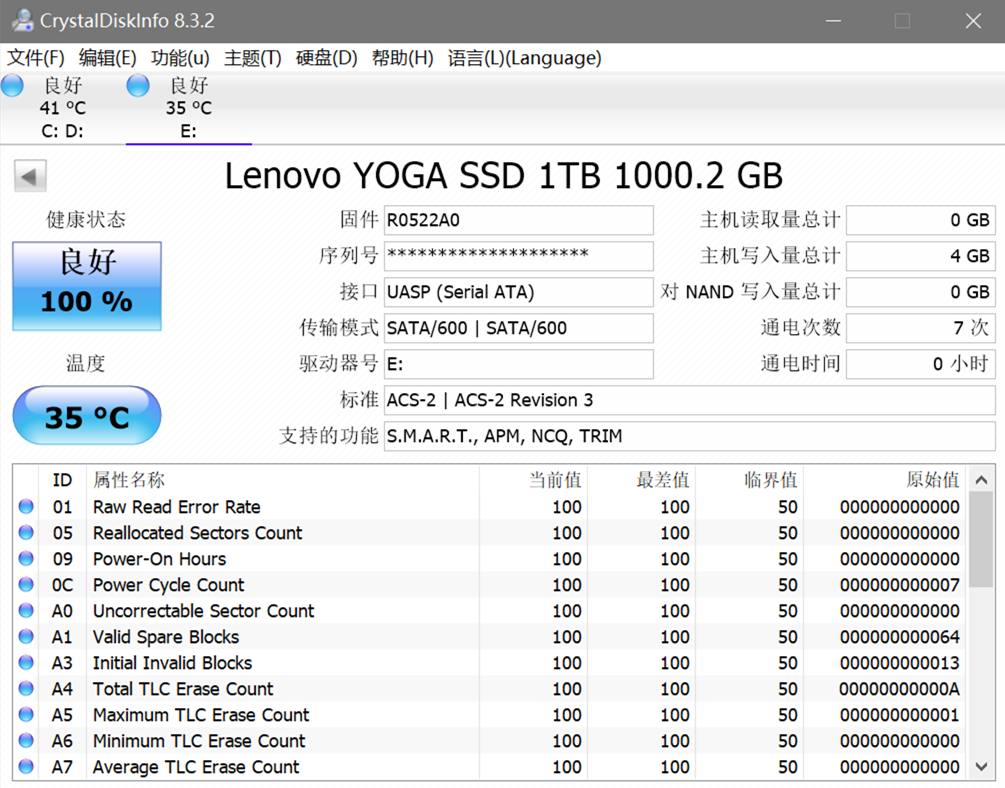1005x788 pixels.
Task: Click the drive letter field E:
Action: point(519,364)
